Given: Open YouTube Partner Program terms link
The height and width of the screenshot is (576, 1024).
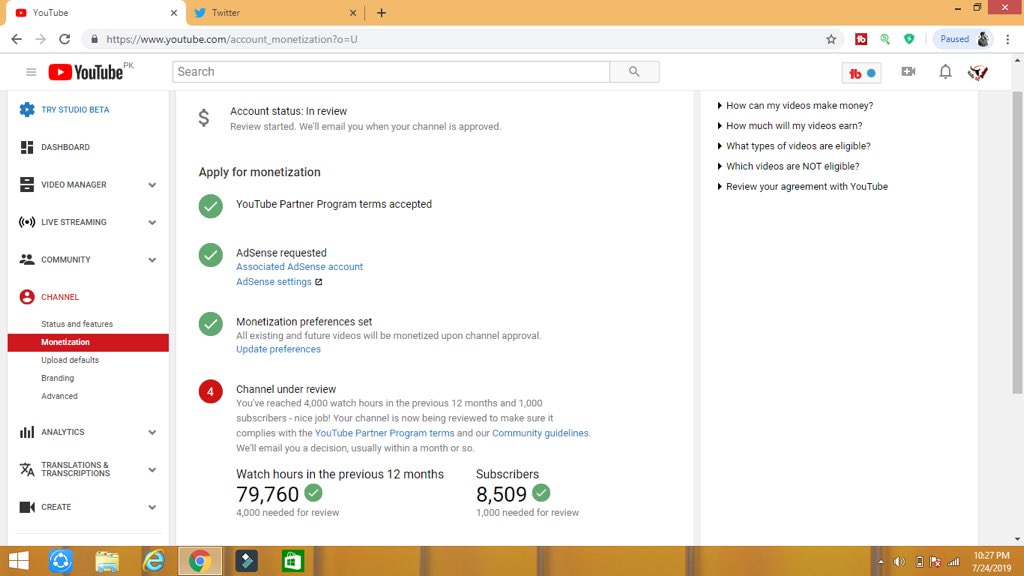Looking at the screenshot, I should click(384, 433).
